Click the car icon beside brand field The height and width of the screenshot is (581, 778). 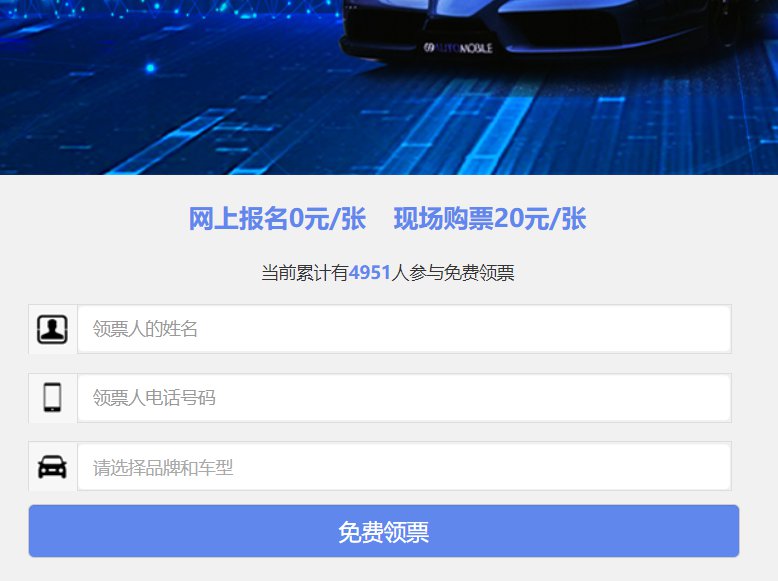(x=52, y=467)
